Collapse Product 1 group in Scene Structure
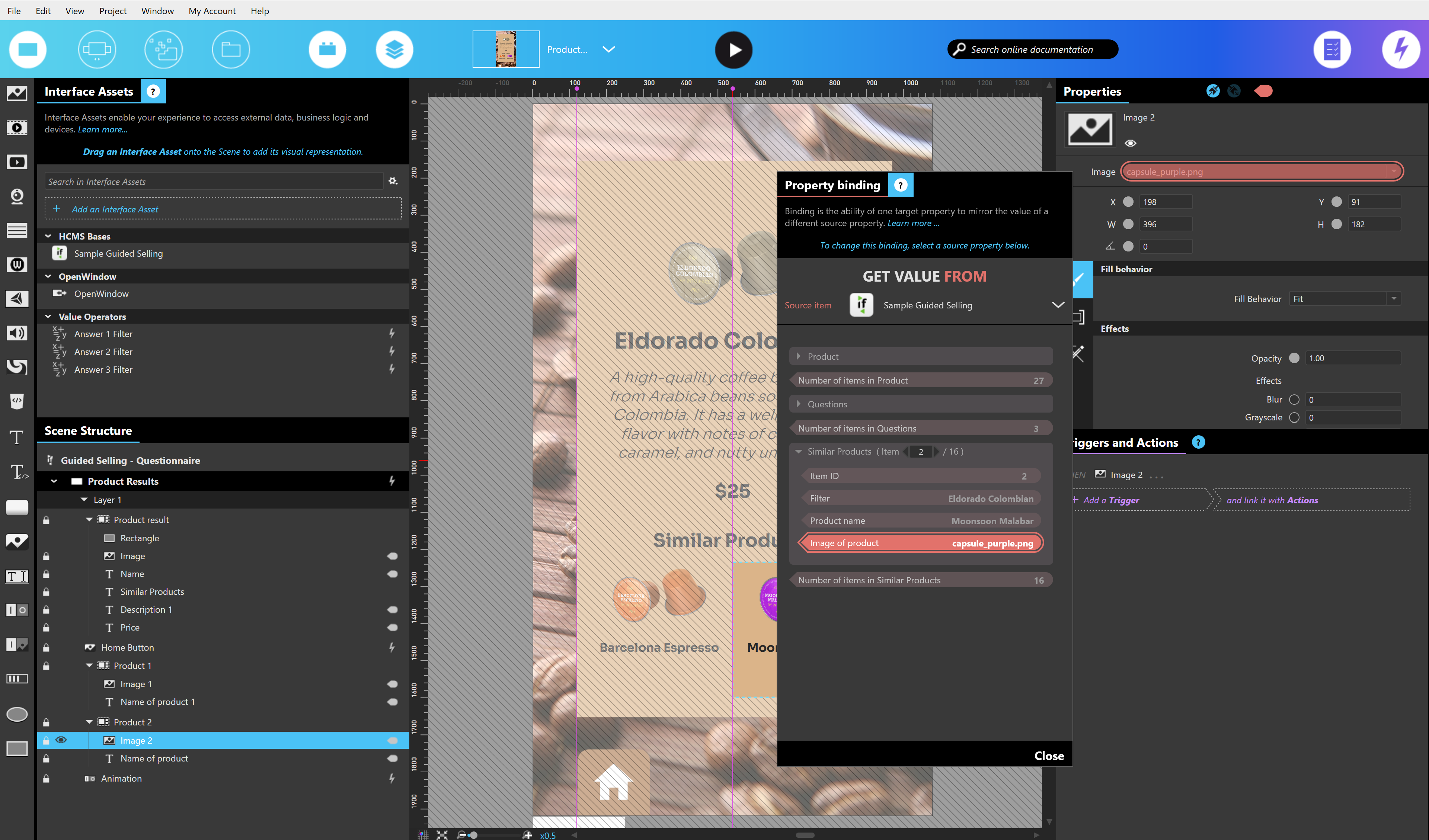 coord(89,665)
